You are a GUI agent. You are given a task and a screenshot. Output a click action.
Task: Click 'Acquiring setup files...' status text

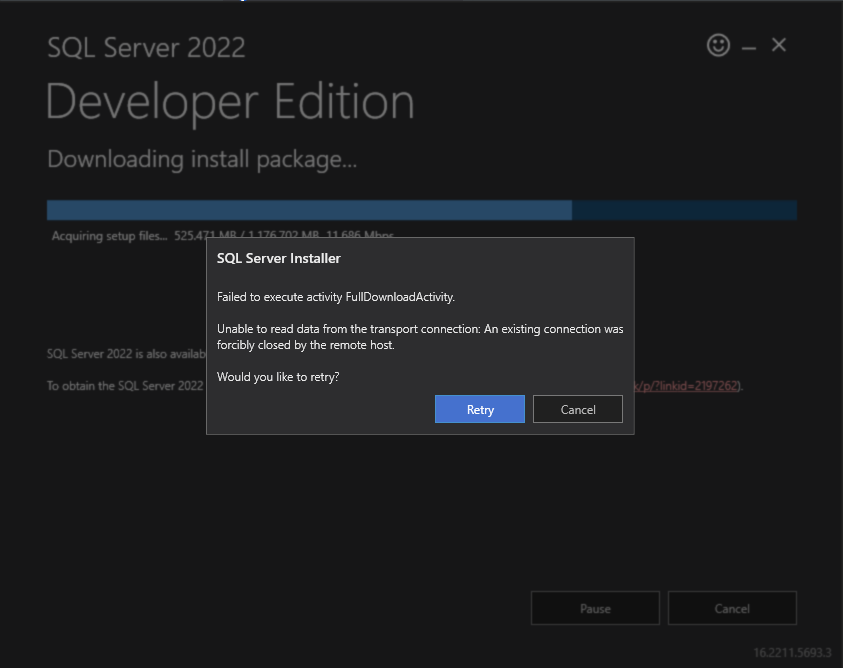pyautogui.click(x=110, y=236)
